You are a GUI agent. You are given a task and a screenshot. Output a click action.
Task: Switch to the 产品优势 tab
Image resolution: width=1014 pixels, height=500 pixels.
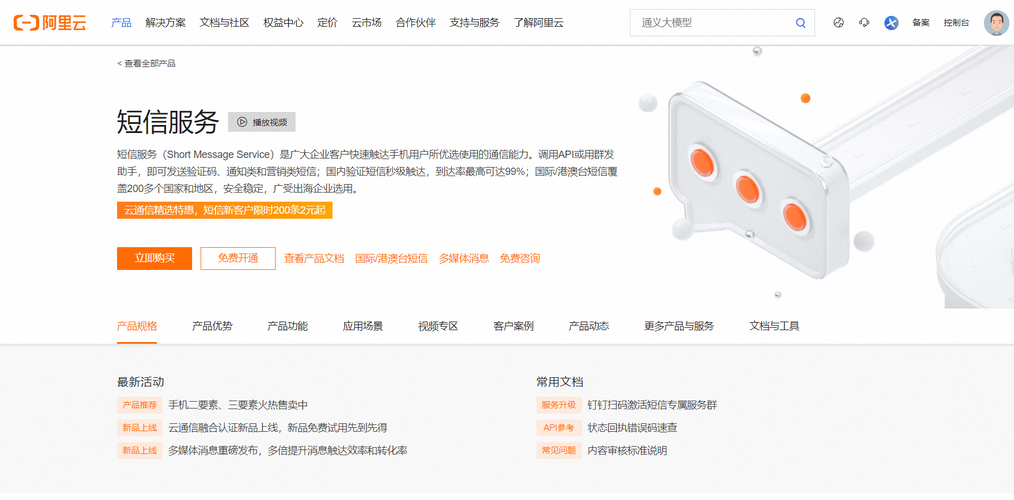[x=212, y=326]
